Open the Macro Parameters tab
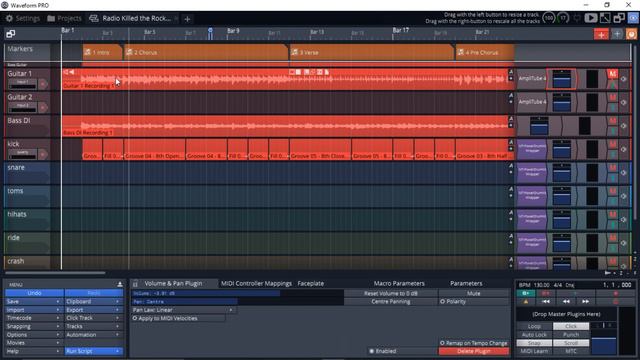This screenshot has width=640, height=360. (399, 283)
